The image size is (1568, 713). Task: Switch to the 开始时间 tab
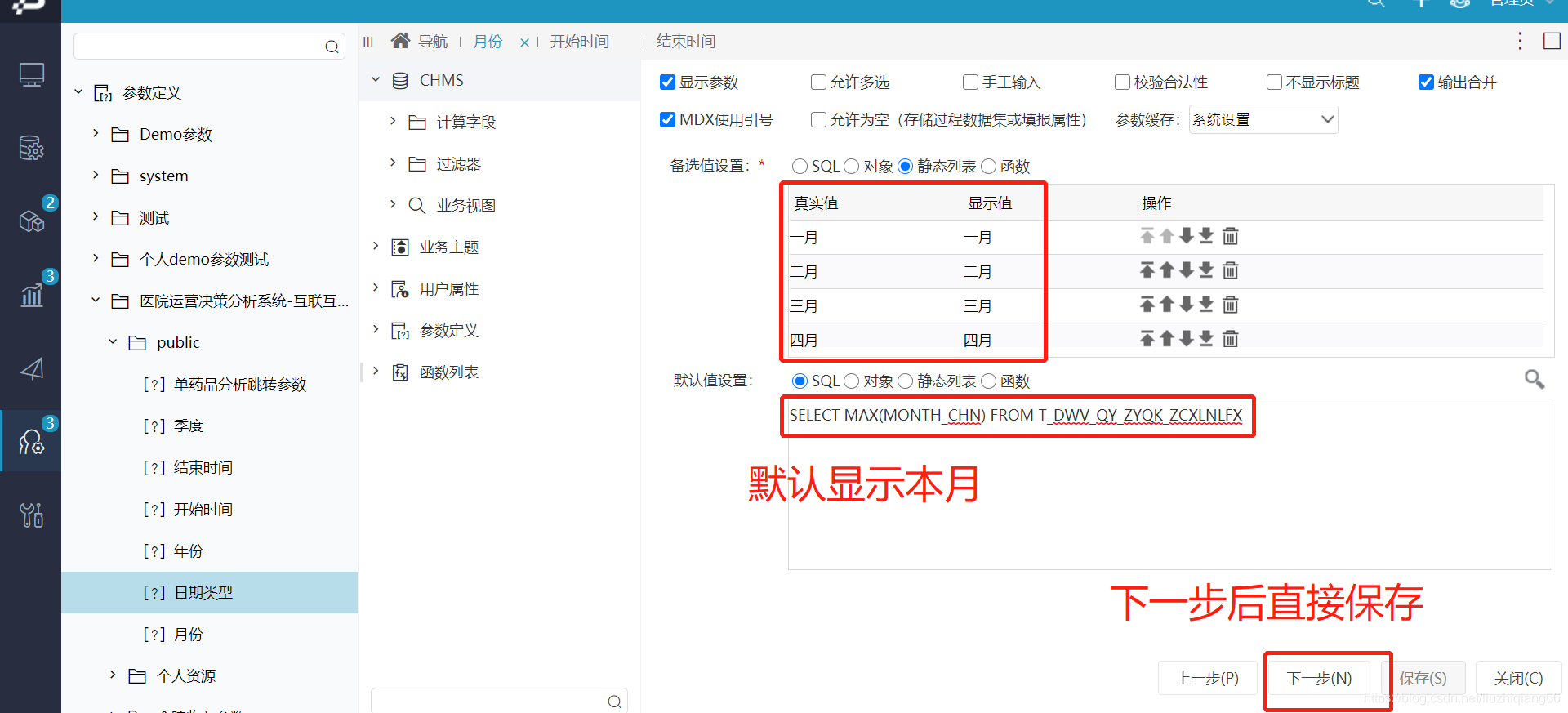point(579,42)
